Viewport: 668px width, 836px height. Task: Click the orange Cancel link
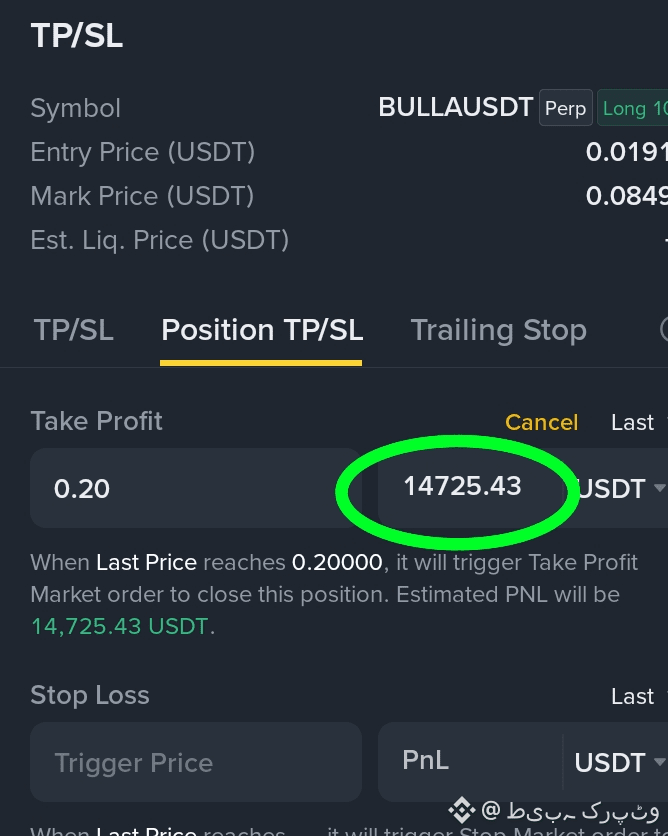click(x=541, y=422)
